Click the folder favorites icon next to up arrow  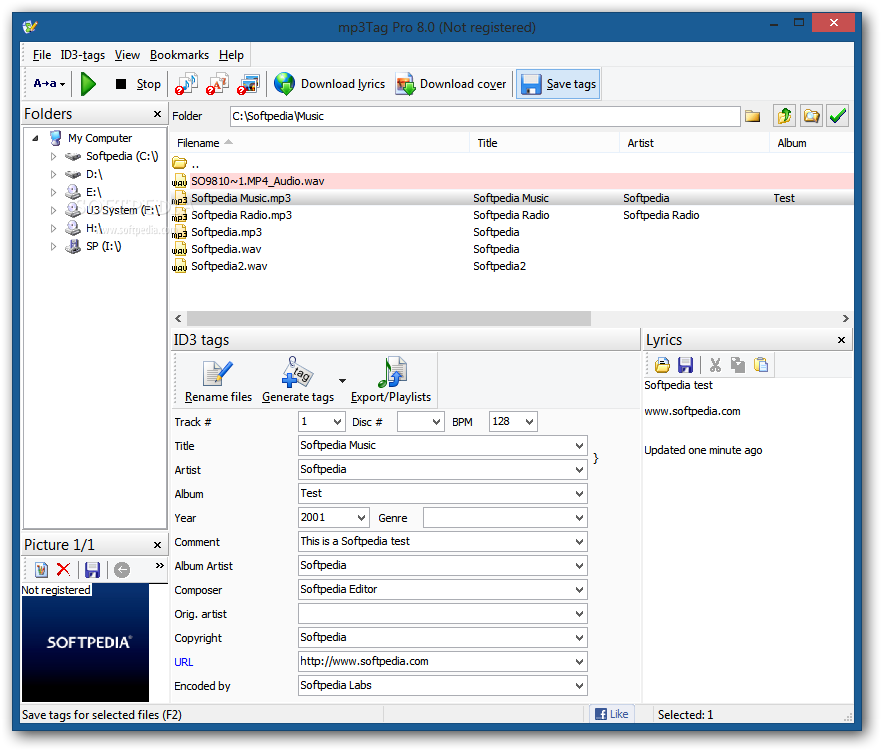pos(811,116)
